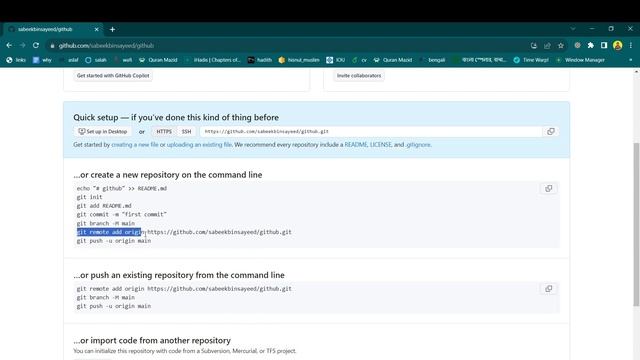Open the 'hisnul_muslim' bookmark

click(299, 60)
